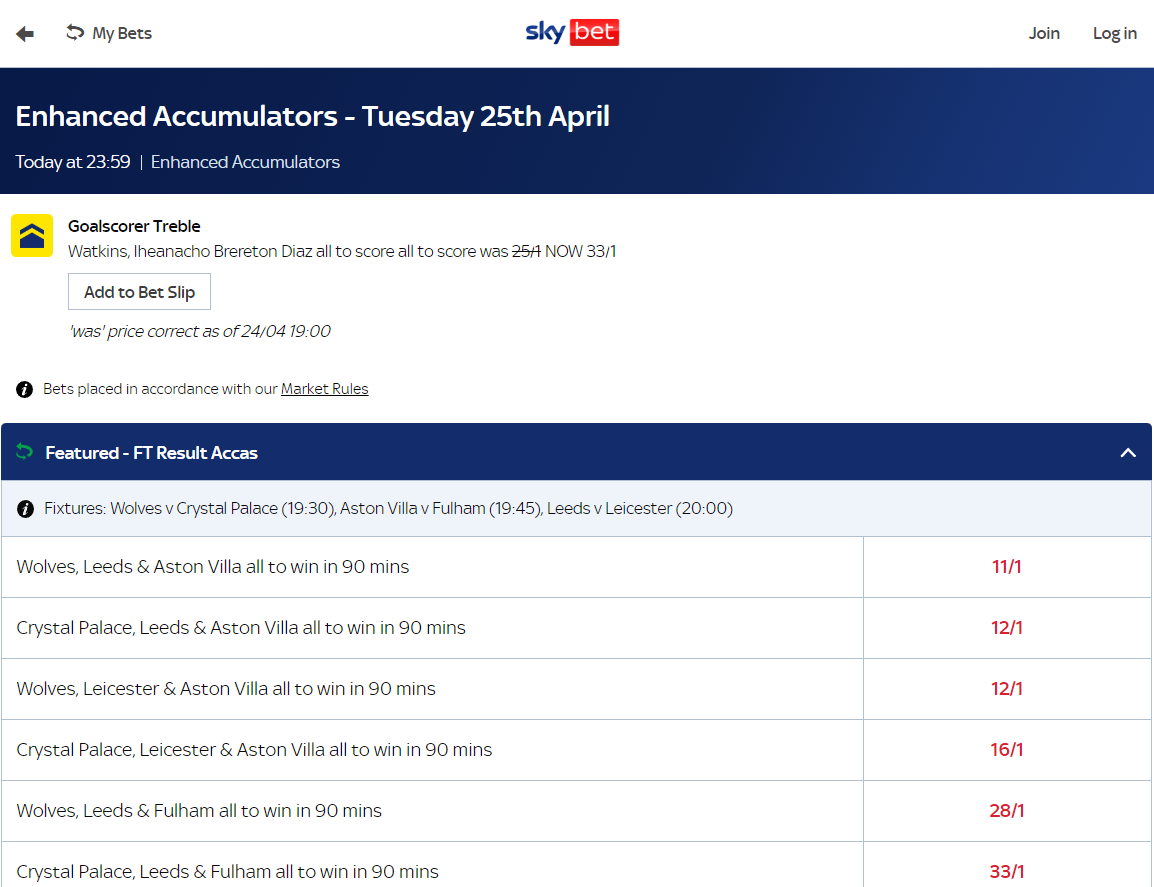Collapse the Featured - FT Result Accas section
The image size is (1154, 887).
click(1128, 452)
